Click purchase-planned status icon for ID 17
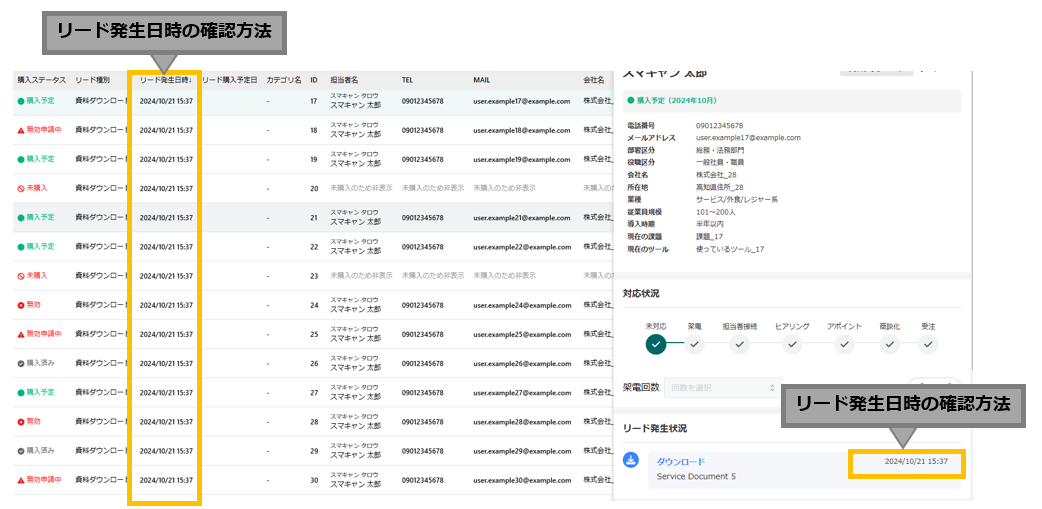1042x509 pixels. click(x=21, y=101)
